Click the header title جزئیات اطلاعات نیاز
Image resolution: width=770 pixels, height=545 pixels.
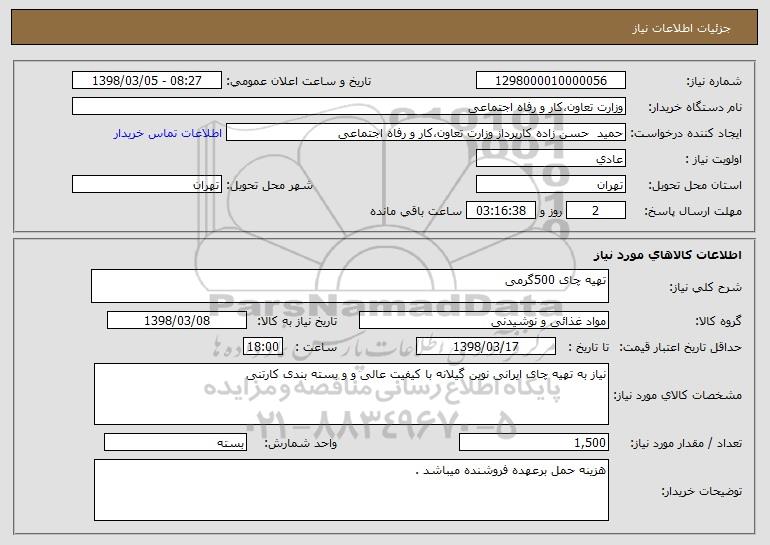tap(681, 28)
